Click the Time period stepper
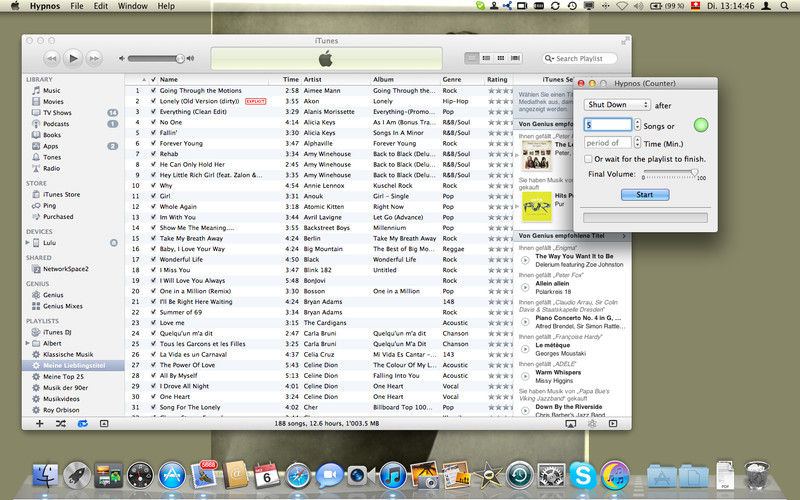This screenshot has height=500, width=800. (x=637, y=143)
